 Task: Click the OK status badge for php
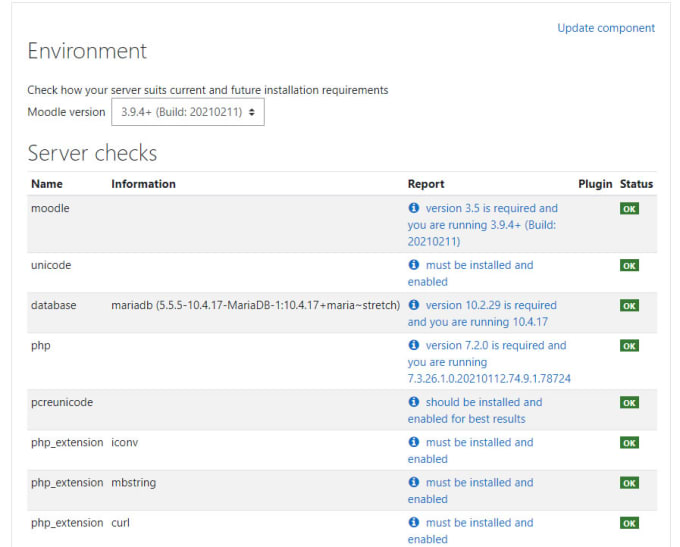pyautogui.click(x=629, y=346)
